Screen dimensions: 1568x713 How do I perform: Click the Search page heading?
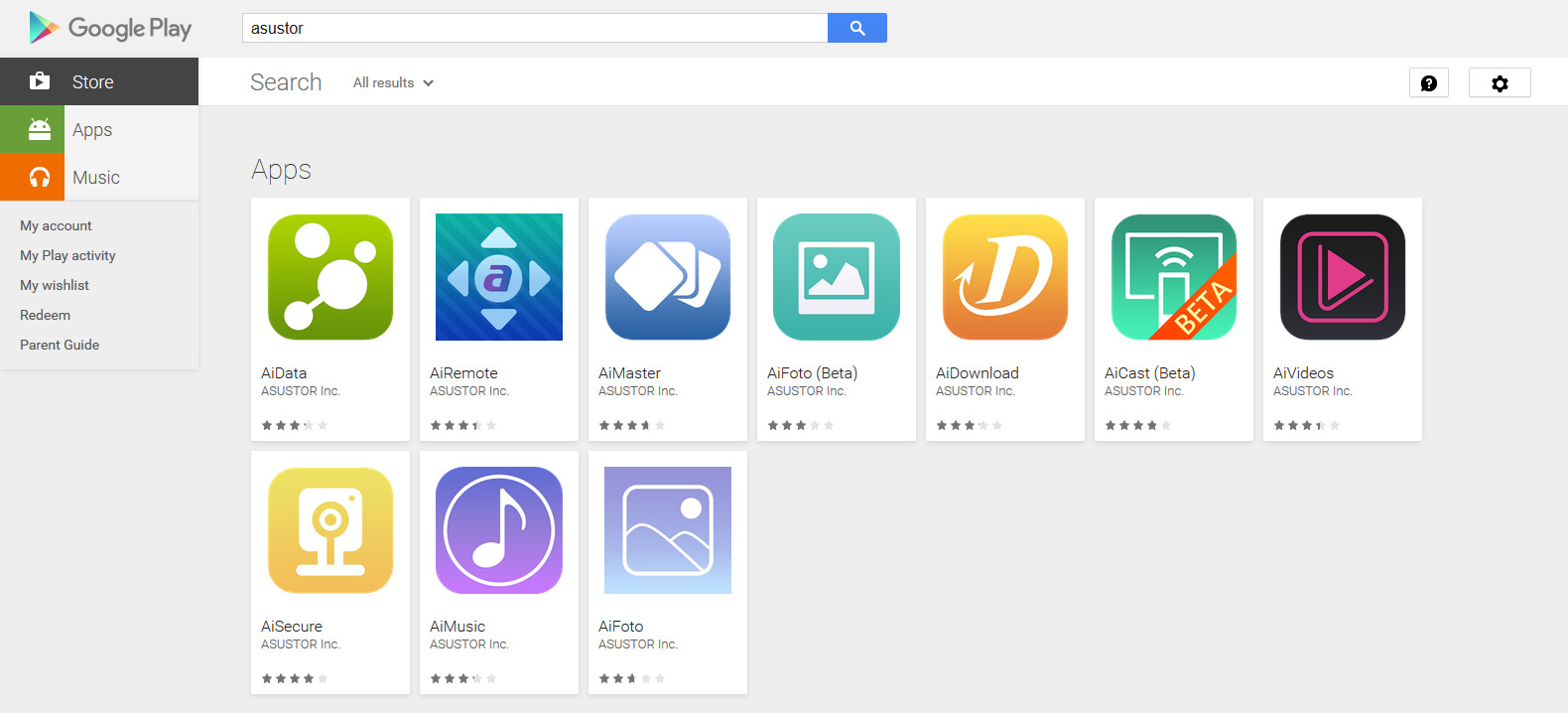pos(286,82)
